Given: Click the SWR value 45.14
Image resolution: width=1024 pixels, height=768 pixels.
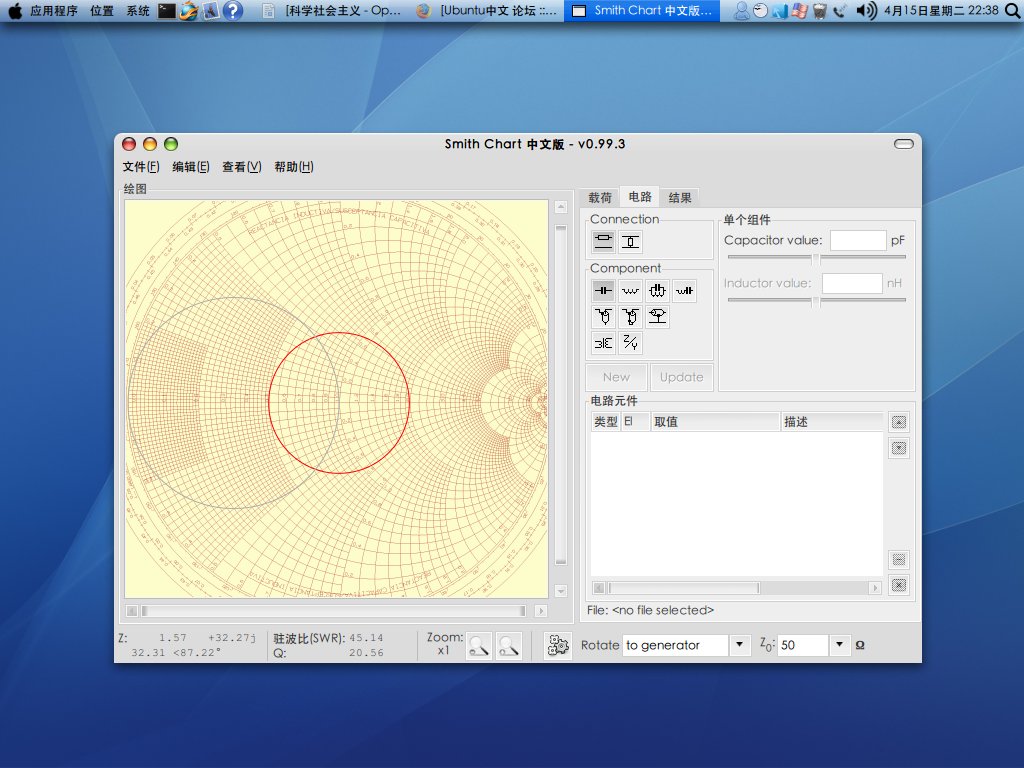Looking at the screenshot, I should [x=366, y=638].
